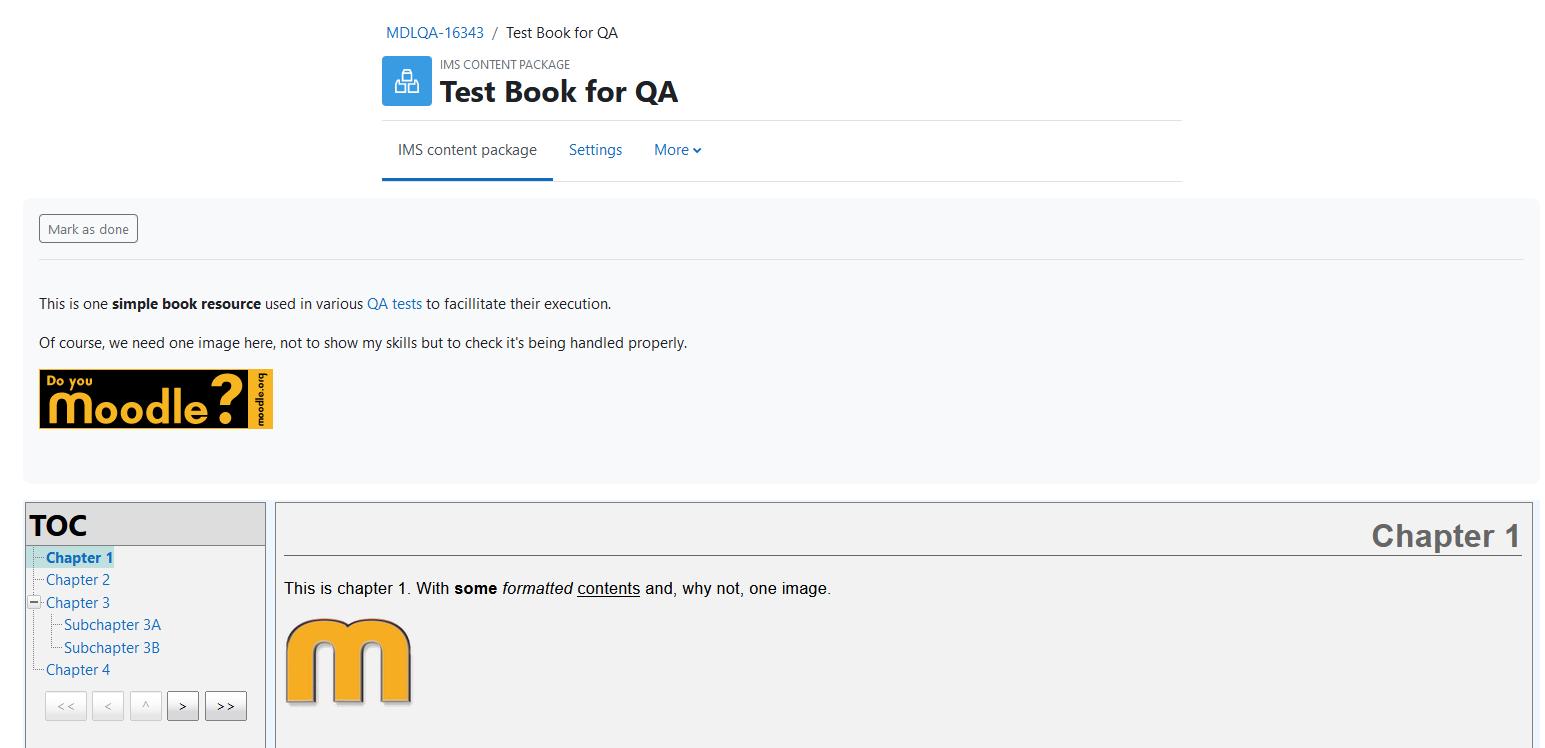
Task: Select the IMS content package tab
Action: [x=467, y=150]
